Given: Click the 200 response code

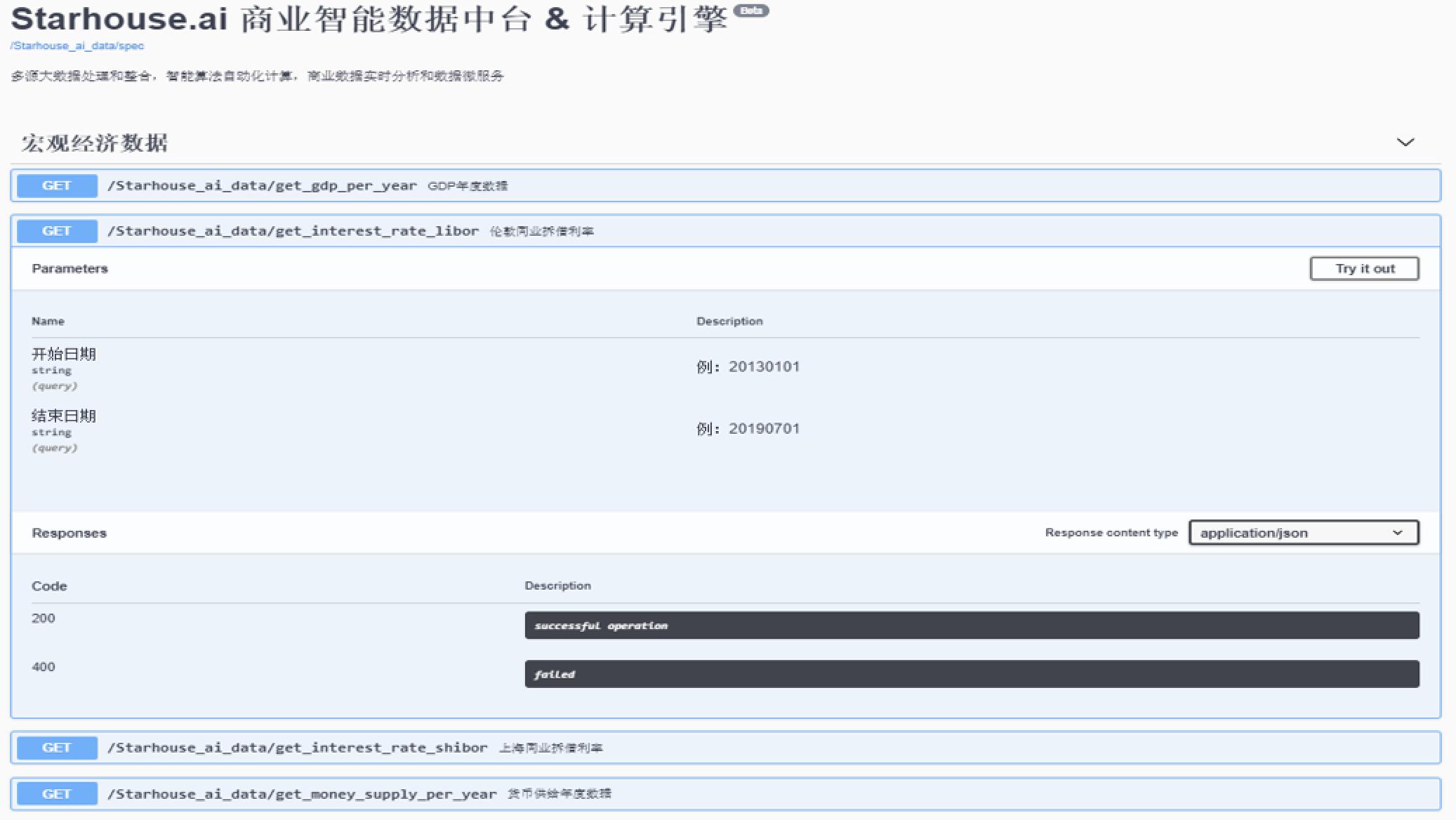Looking at the screenshot, I should pos(44,619).
